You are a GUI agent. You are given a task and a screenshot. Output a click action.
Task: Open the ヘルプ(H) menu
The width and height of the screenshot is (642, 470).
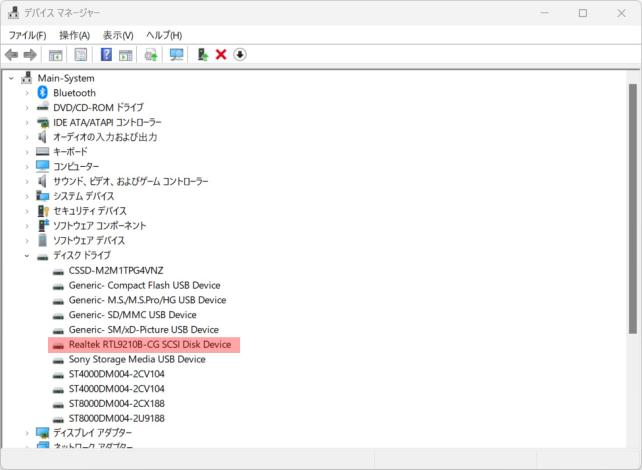164,36
